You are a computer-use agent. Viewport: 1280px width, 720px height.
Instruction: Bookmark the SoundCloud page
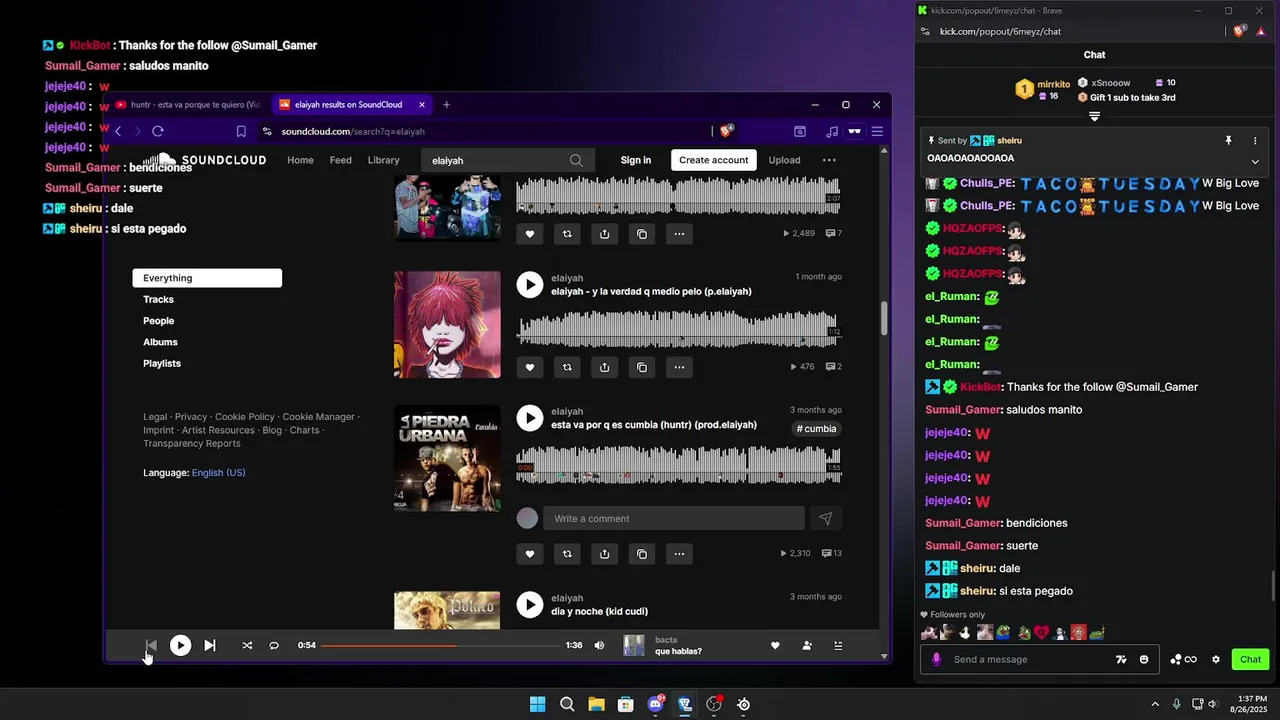[241, 131]
